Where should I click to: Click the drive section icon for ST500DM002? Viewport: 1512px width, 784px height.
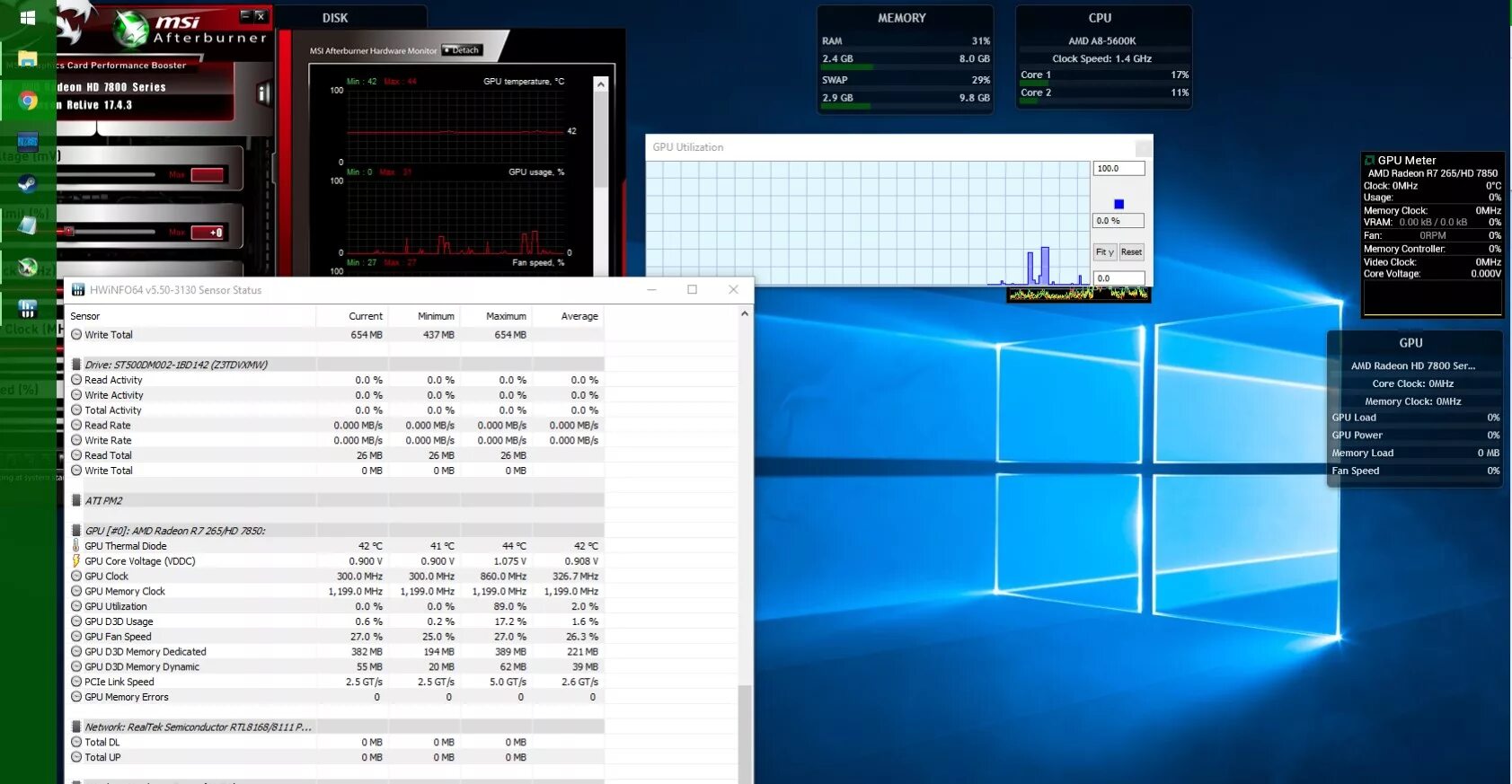(x=76, y=365)
